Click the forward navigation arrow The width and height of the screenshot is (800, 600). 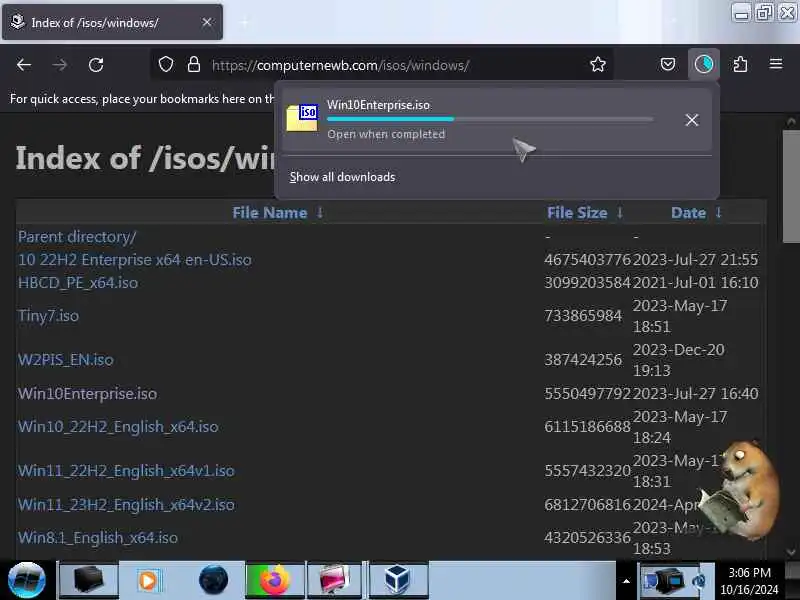(x=60, y=65)
